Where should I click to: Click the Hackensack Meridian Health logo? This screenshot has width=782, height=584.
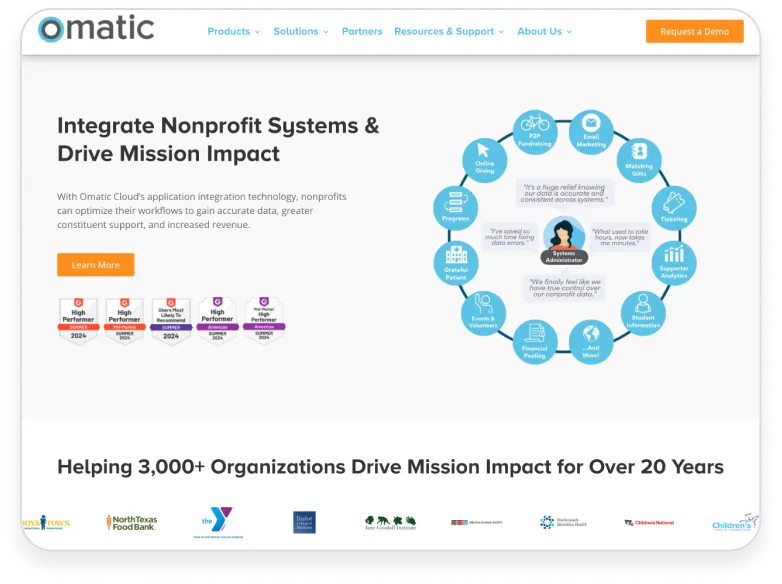tap(563, 523)
